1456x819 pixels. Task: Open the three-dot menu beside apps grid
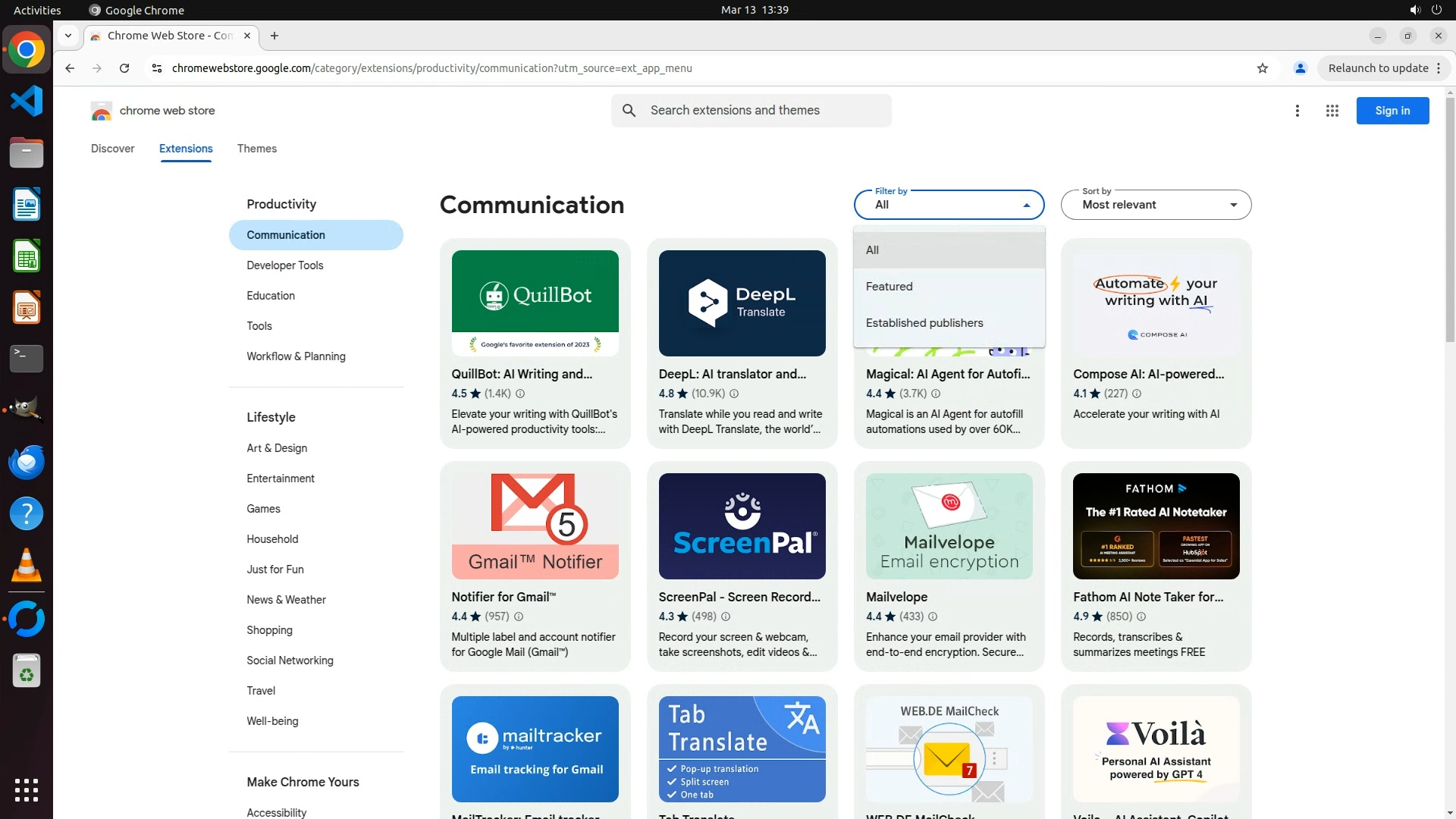click(x=1298, y=111)
